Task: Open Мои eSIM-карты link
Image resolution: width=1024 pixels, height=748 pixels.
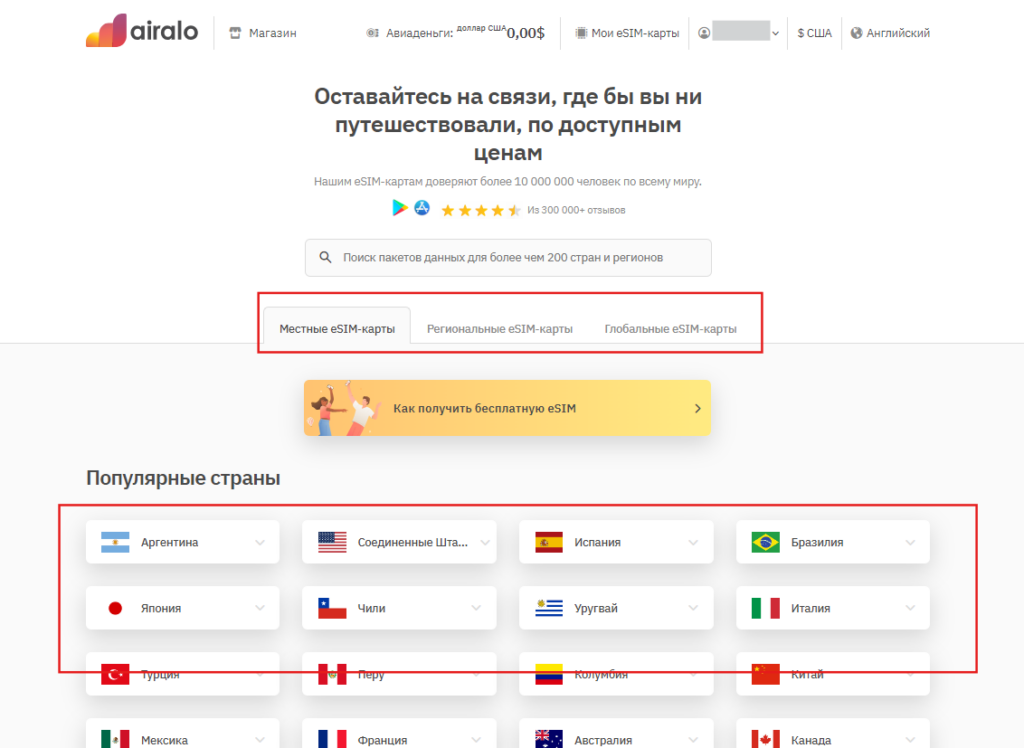Action: [627, 33]
